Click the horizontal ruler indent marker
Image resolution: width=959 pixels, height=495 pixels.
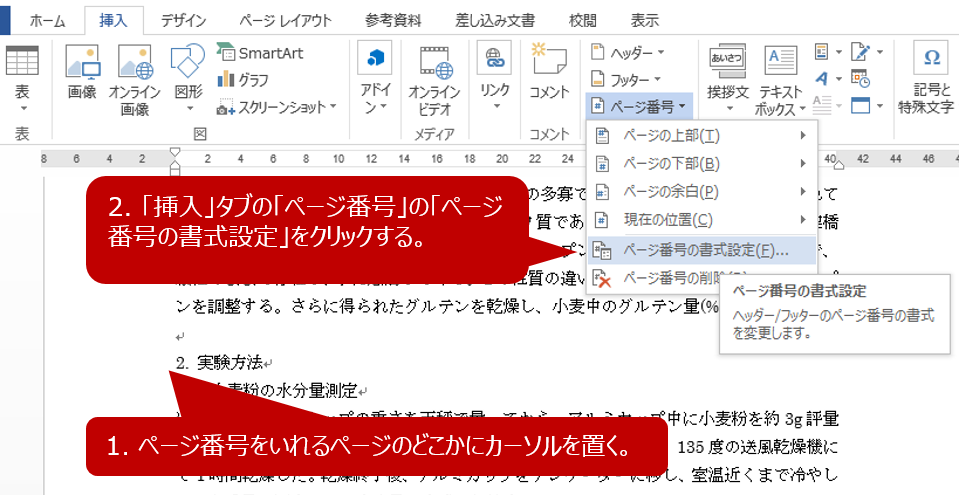pyautogui.click(x=175, y=157)
